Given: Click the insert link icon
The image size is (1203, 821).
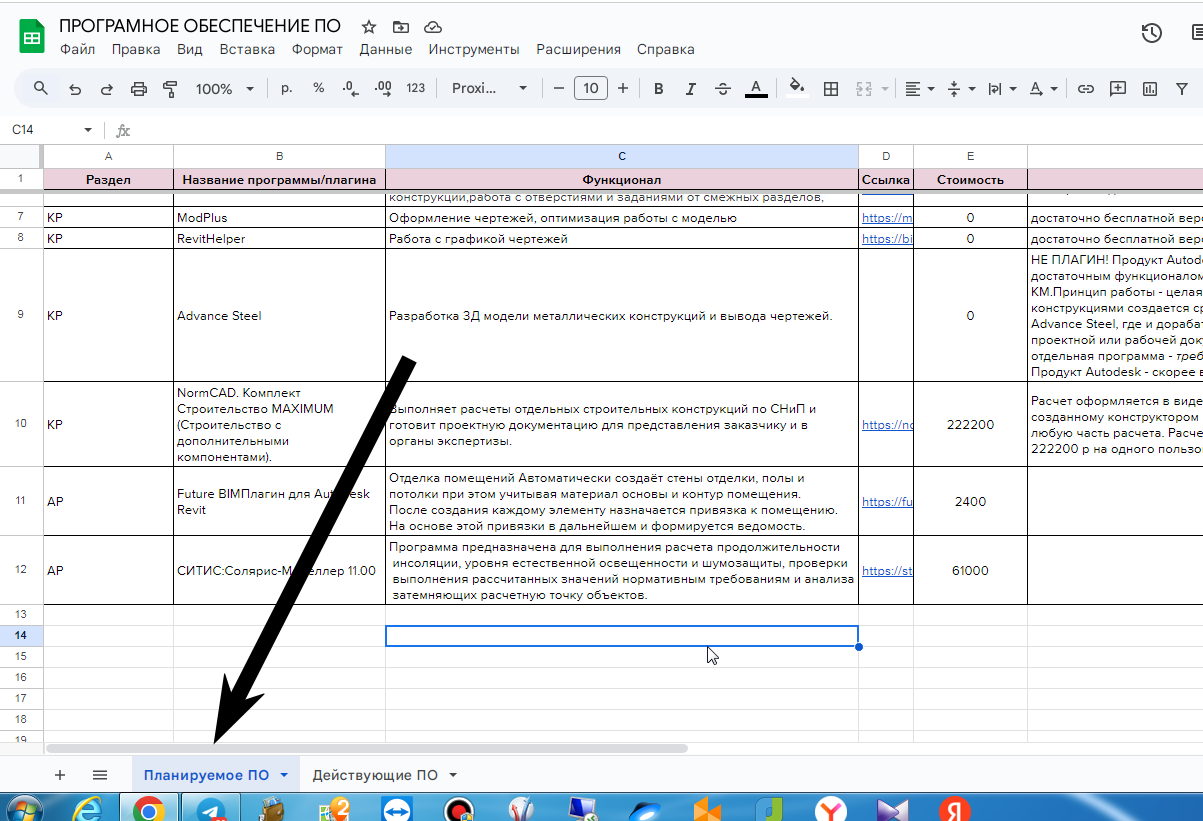Looking at the screenshot, I should point(1085,89).
